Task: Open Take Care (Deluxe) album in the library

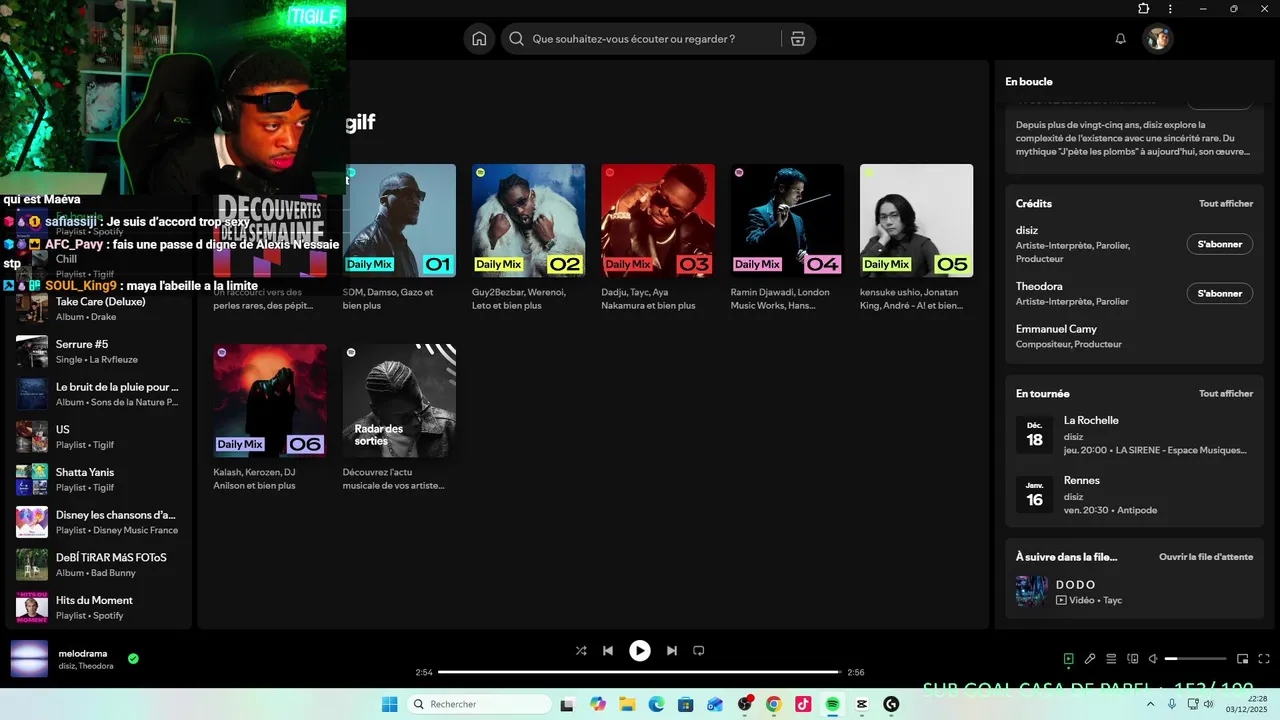Action: pos(97,308)
